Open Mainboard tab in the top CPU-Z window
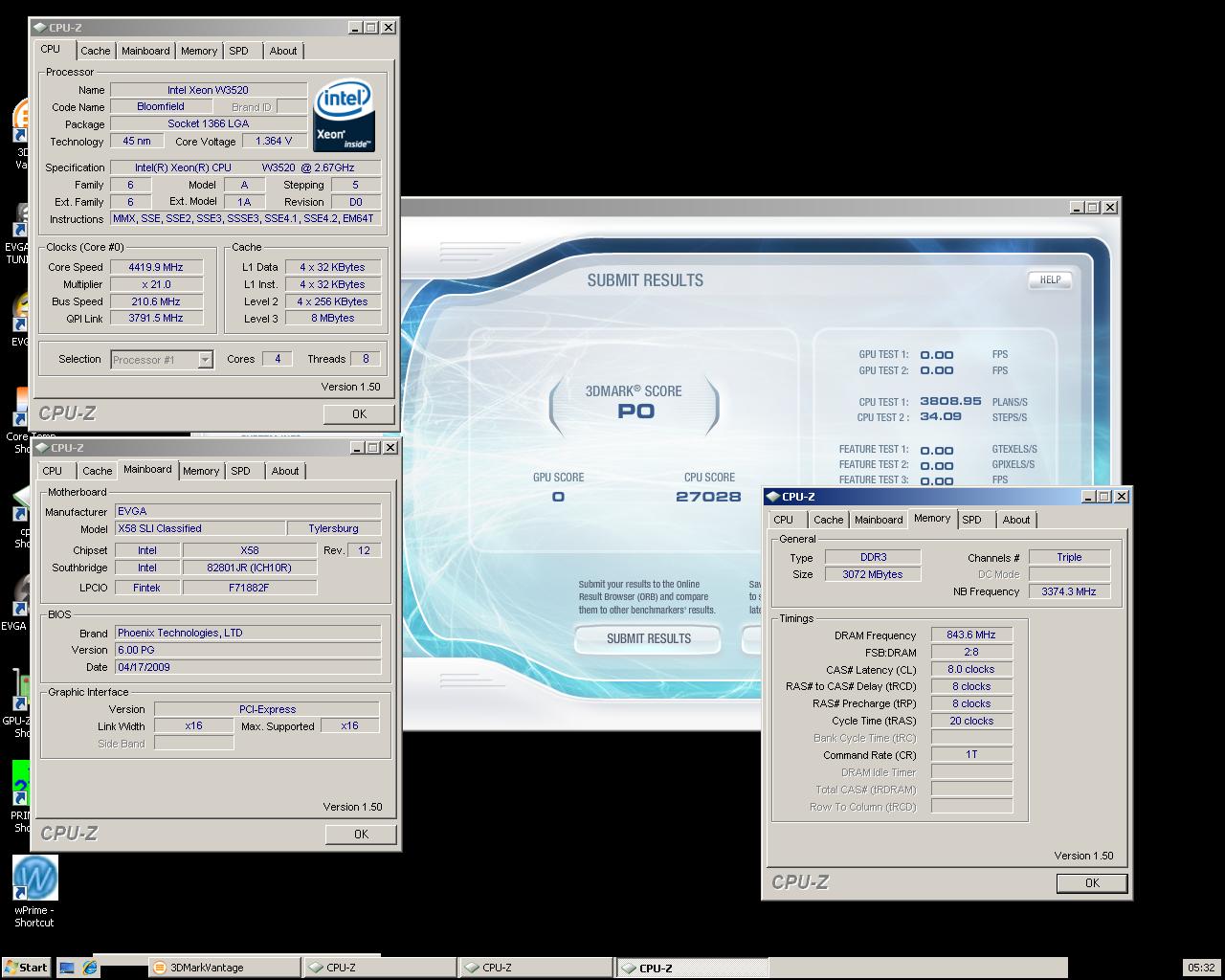This screenshot has width=1225, height=980. pos(145,51)
